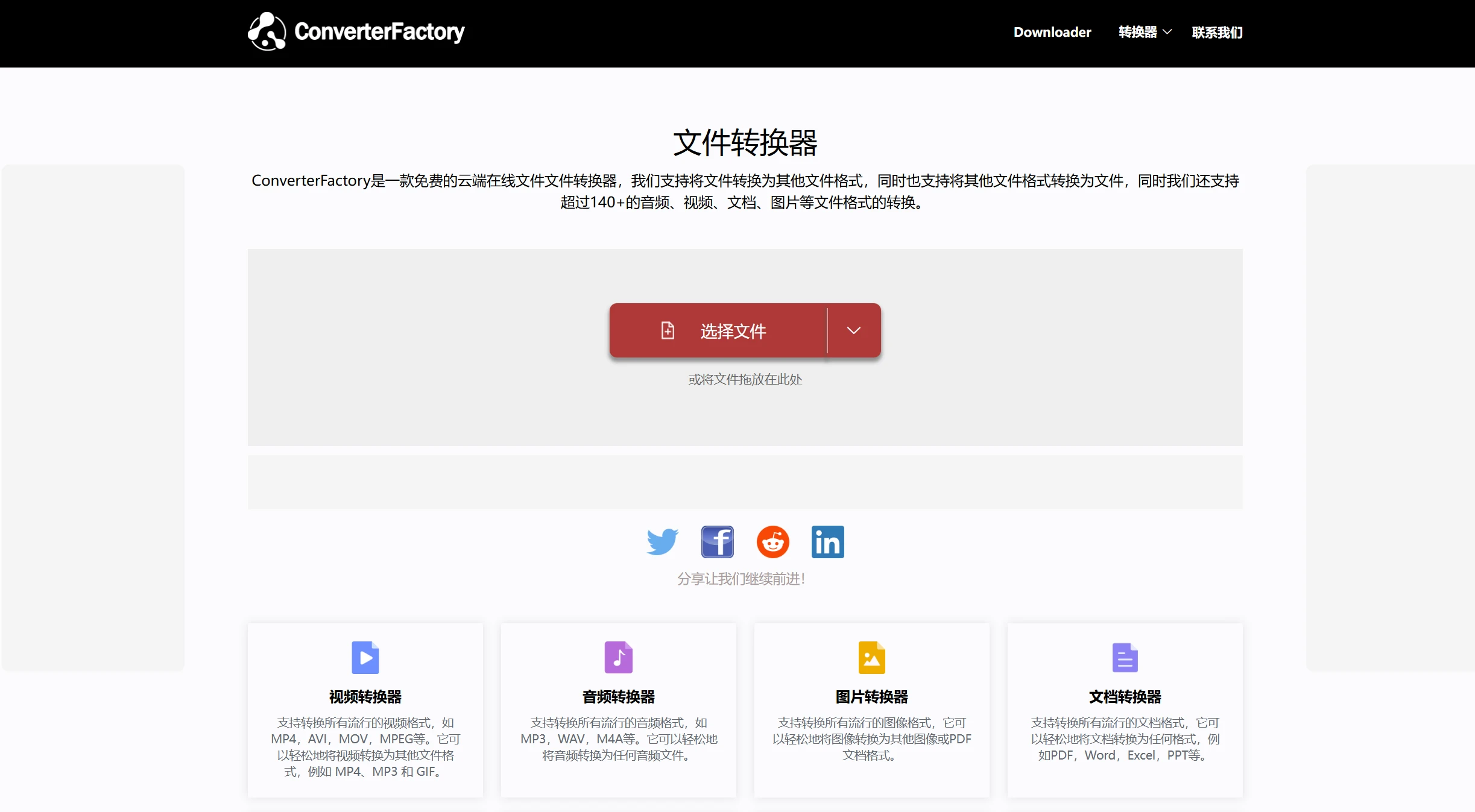
Task: Click the 选择文件 button
Action: 718,330
